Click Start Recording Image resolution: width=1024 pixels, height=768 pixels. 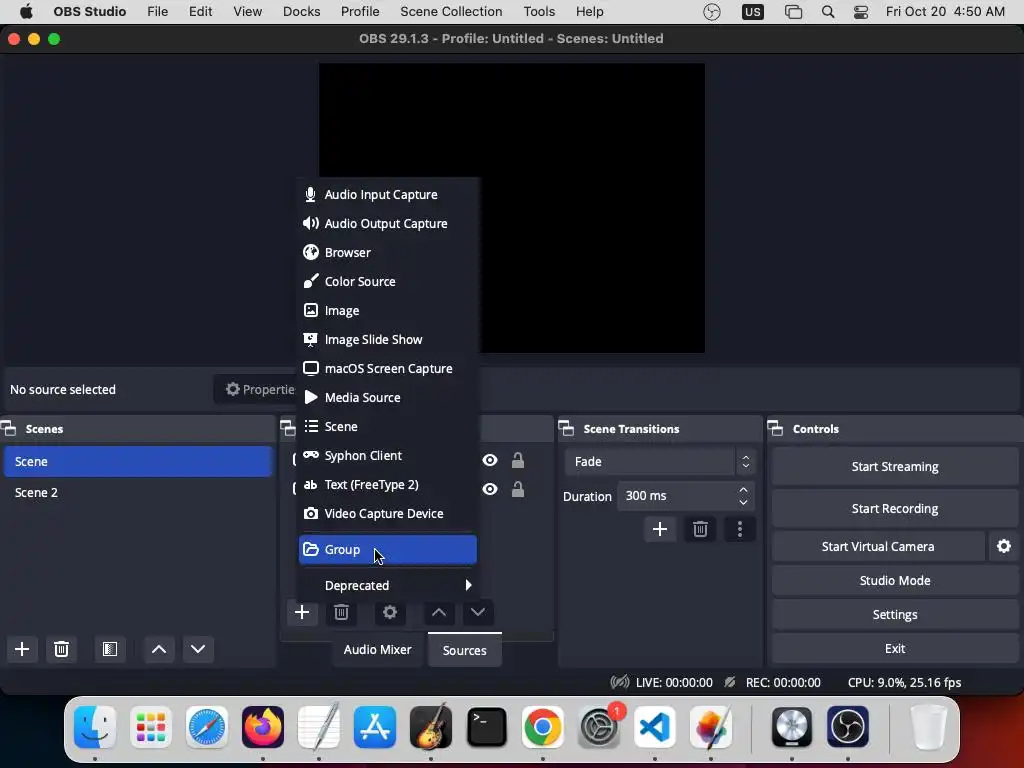point(895,508)
